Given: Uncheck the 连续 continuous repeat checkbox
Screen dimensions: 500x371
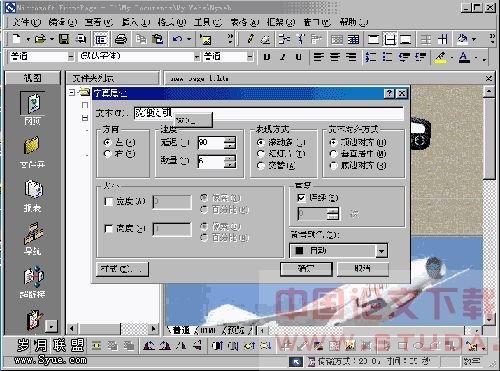Looking at the screenshot, I should (301, 198).
